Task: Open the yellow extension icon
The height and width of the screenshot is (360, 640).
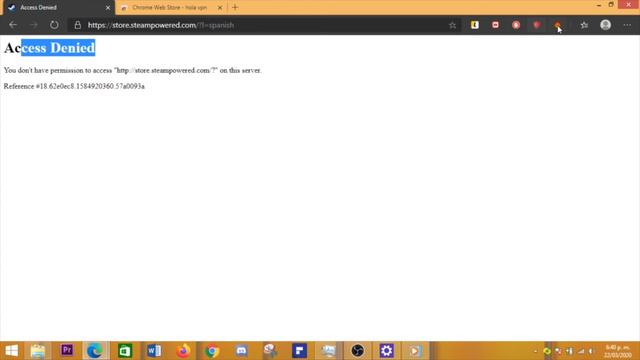Action: click(x=475, y=25)
